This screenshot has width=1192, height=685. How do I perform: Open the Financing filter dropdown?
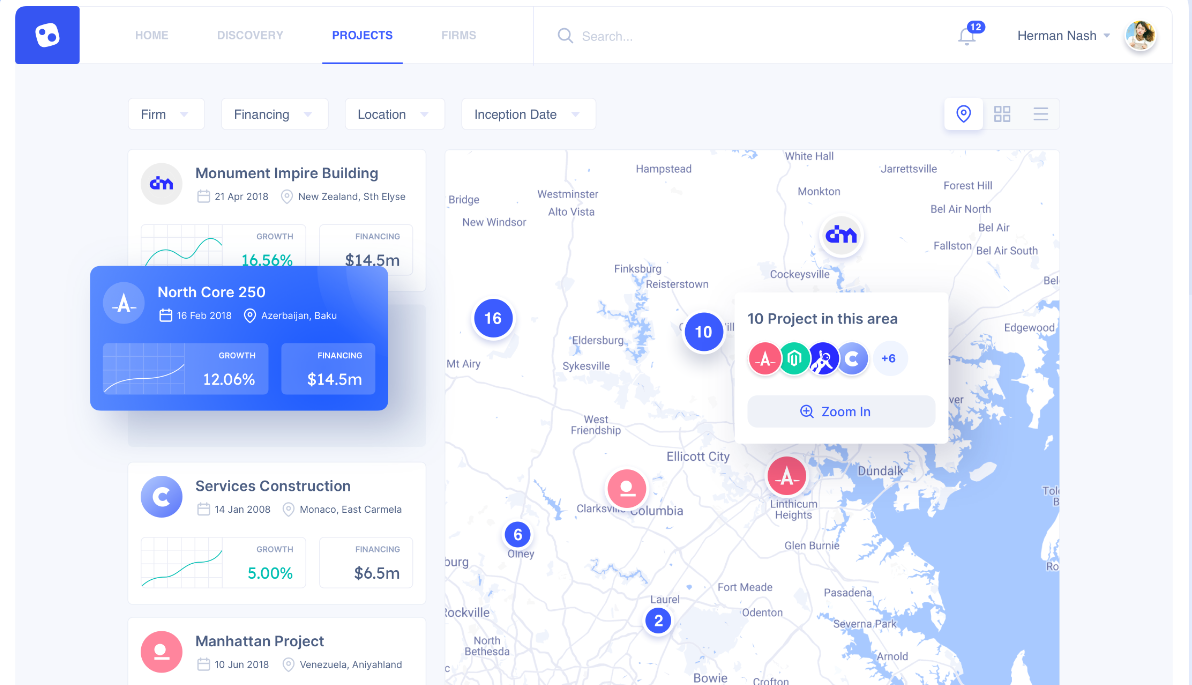[274, 114]
